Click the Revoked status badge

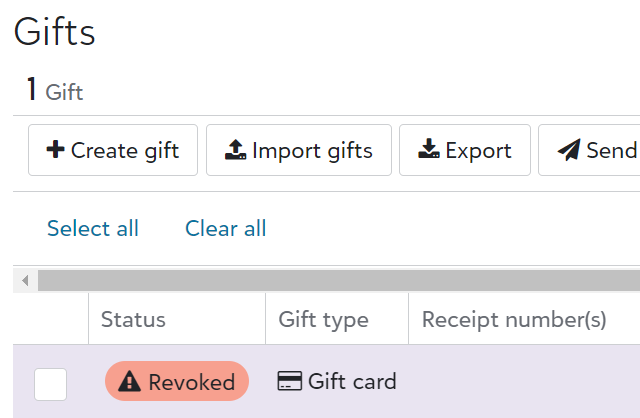click(x=177, y=381)
